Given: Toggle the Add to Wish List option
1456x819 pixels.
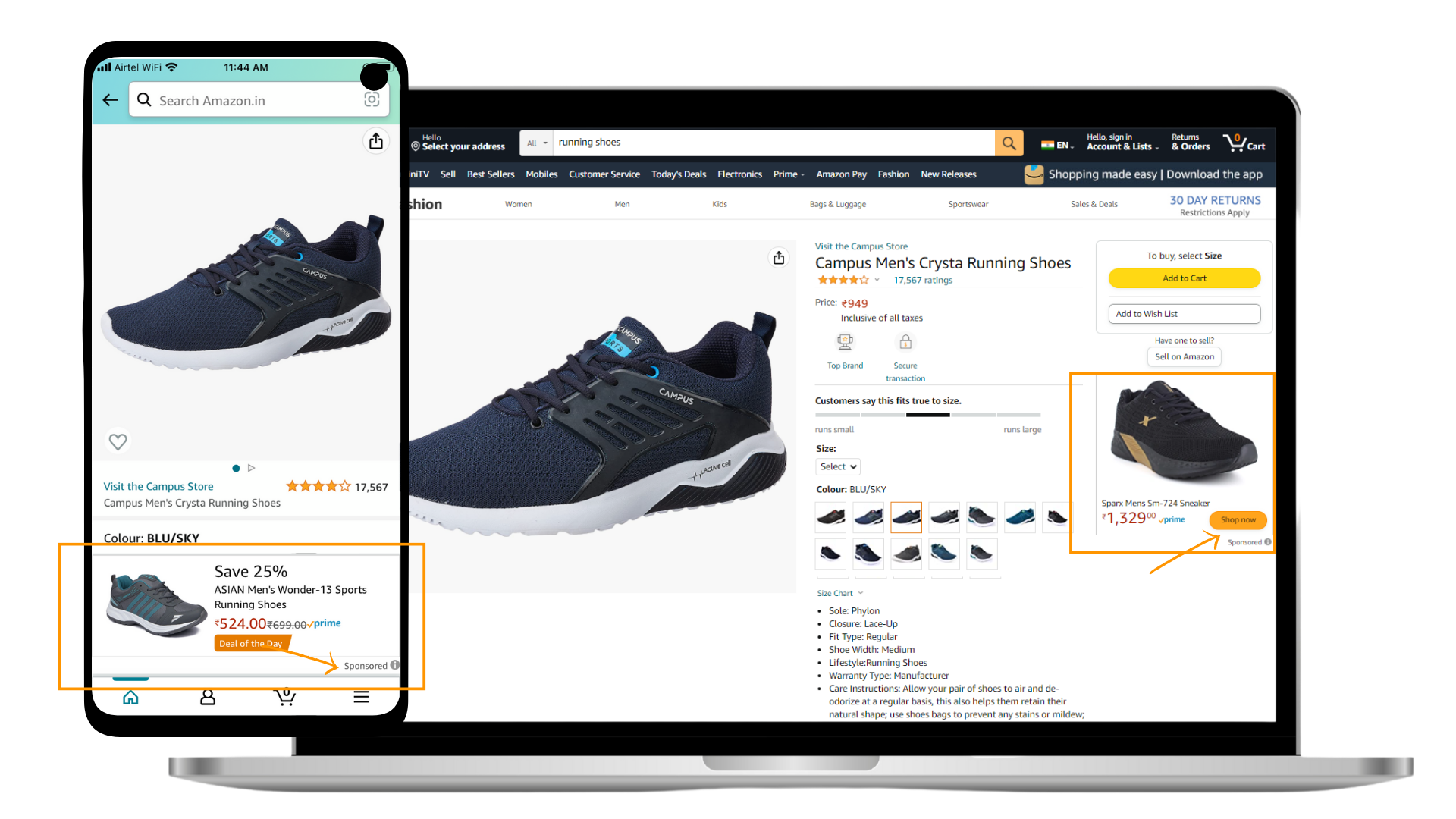Looking at the screenshot, I should click(x=1184, y=313).
